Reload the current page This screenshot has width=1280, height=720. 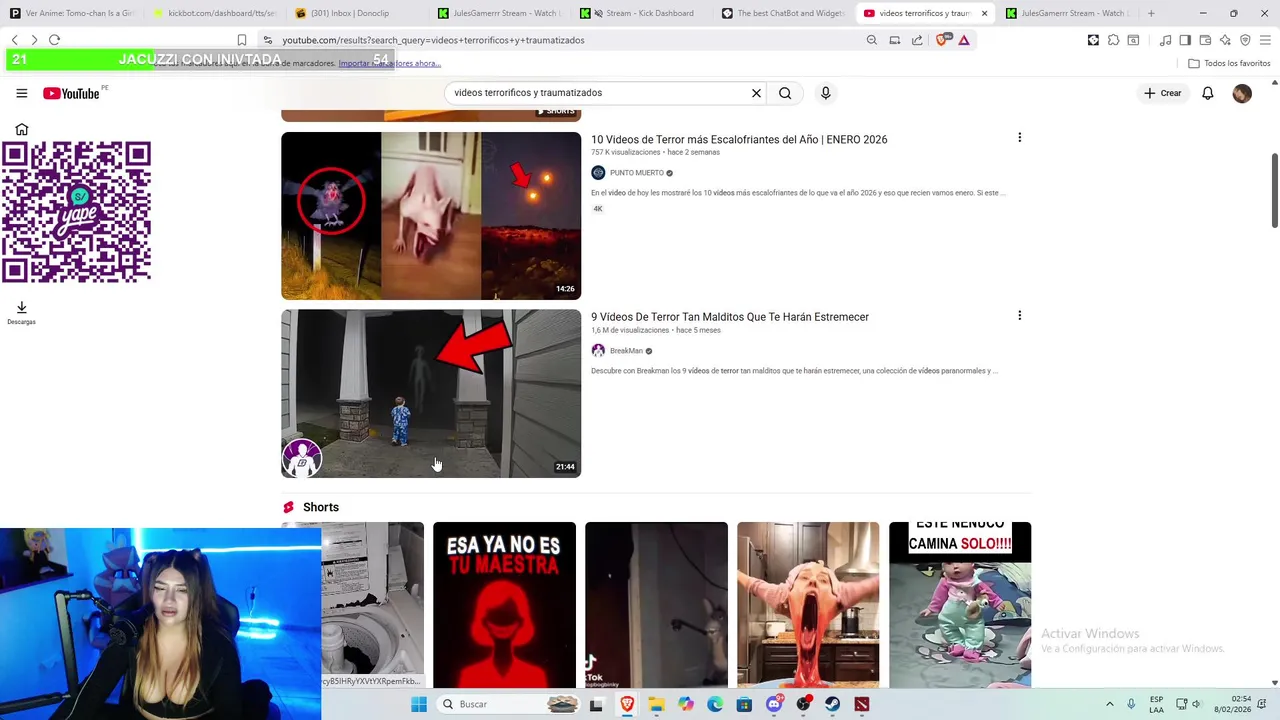click(54, 40)
